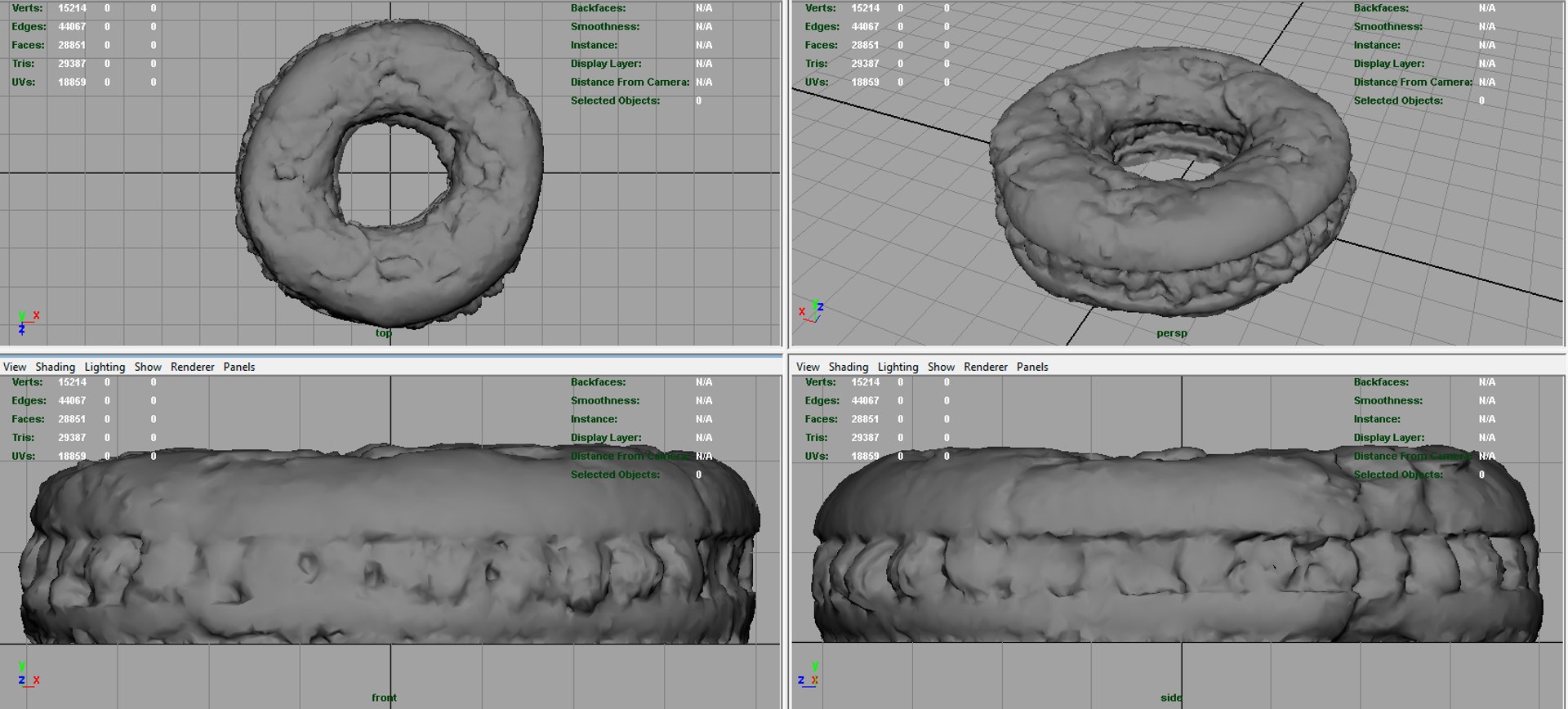Open the Show menu in the side panel
The width and height of the screenshot is (1568, 709).
(x=941, y=367)
